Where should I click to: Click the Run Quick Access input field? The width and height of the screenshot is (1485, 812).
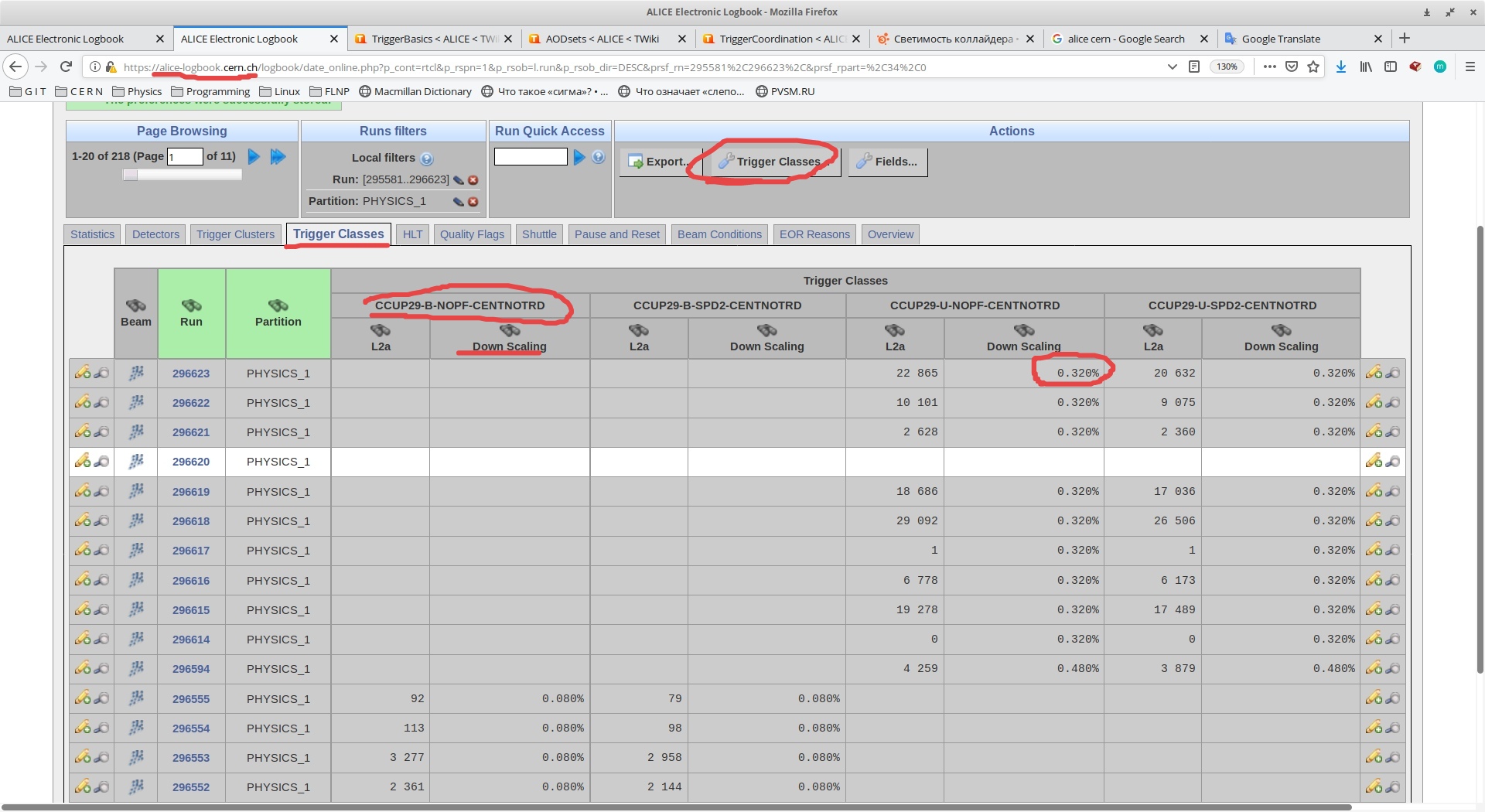[x=531, y=157]
